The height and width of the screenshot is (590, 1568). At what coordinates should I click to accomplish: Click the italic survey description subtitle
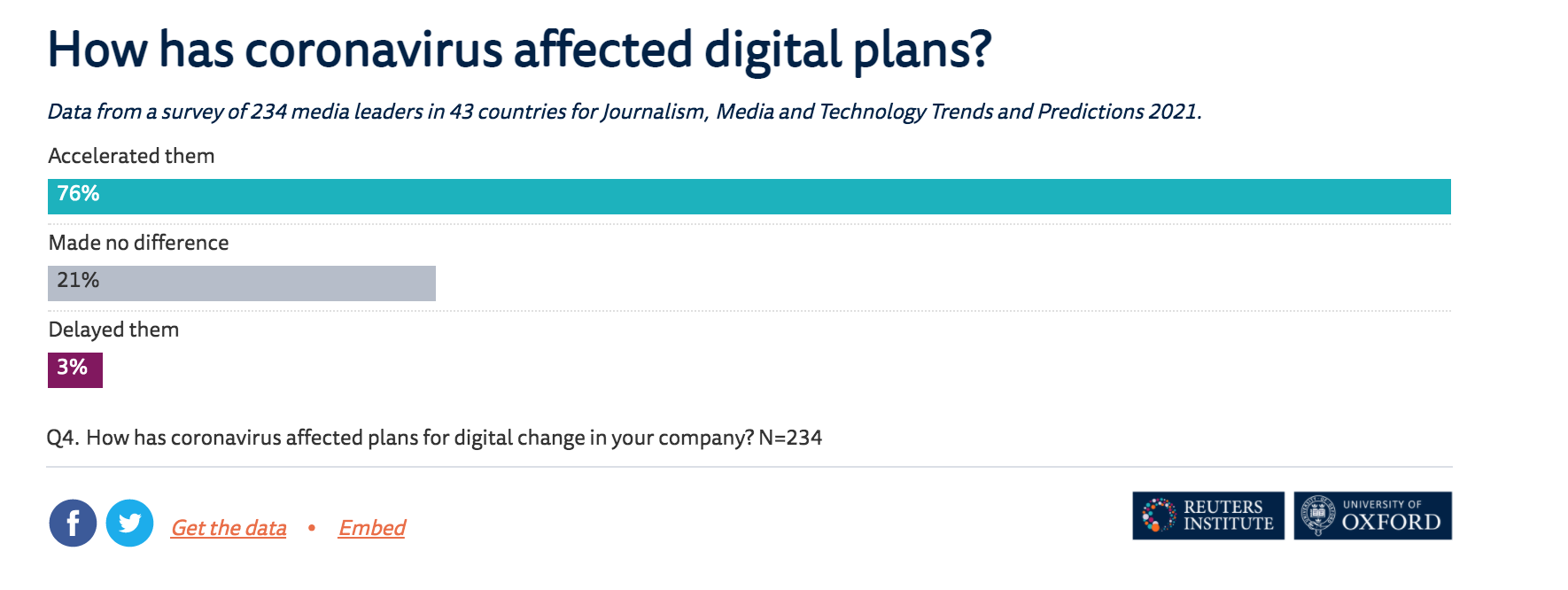click(x=625, y=112)
